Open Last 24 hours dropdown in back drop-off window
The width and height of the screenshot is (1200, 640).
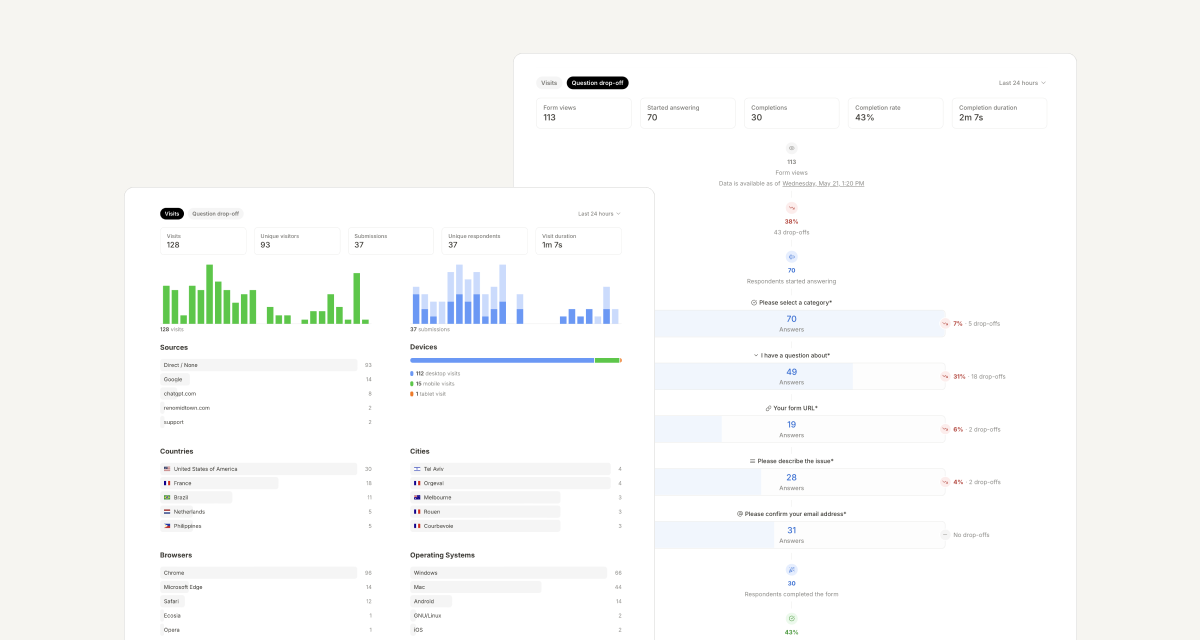pyautogui.click(x=1022, y=83)
